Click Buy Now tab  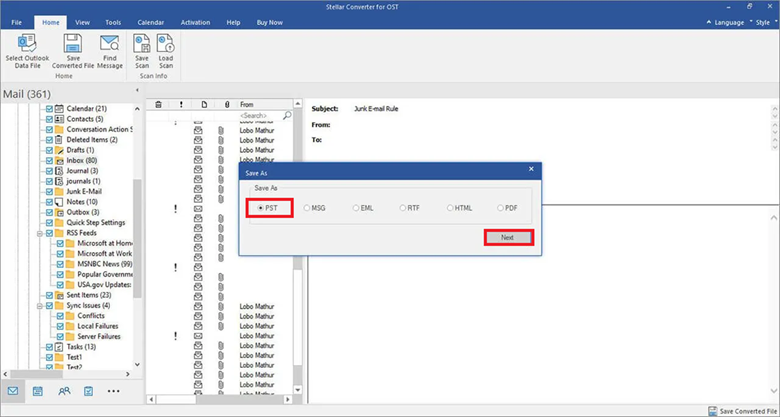pyautogui.click(x=270, y=22)
